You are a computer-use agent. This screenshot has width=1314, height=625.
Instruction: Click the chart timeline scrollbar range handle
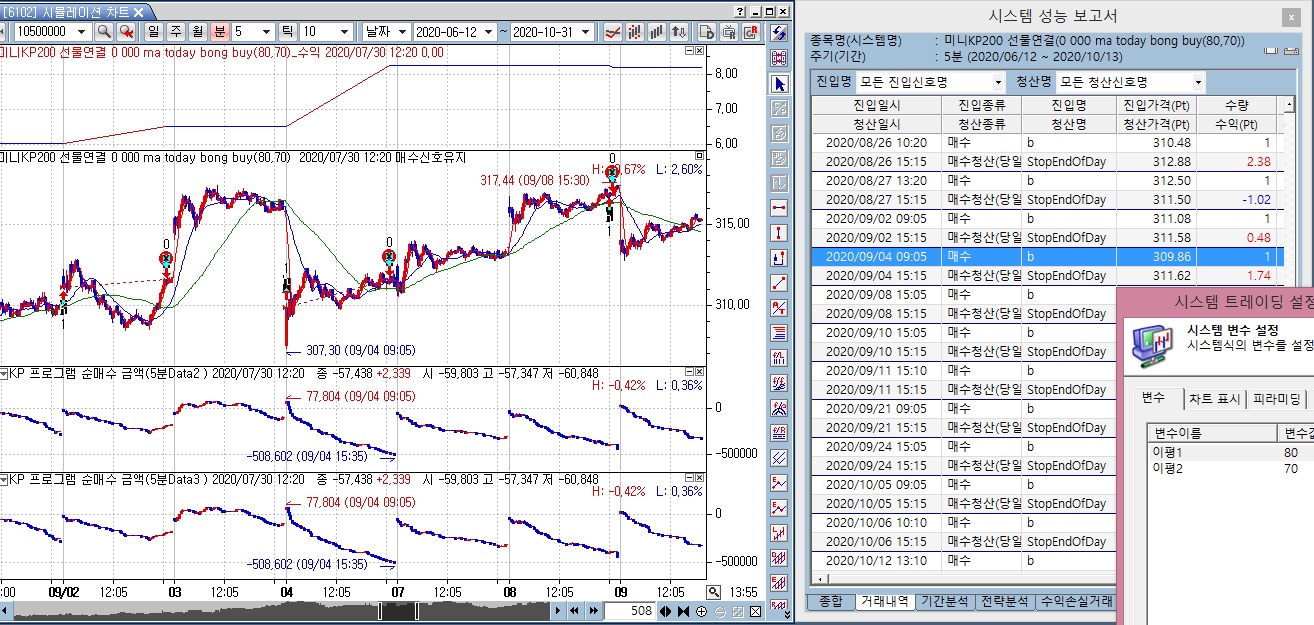point(398,611)
